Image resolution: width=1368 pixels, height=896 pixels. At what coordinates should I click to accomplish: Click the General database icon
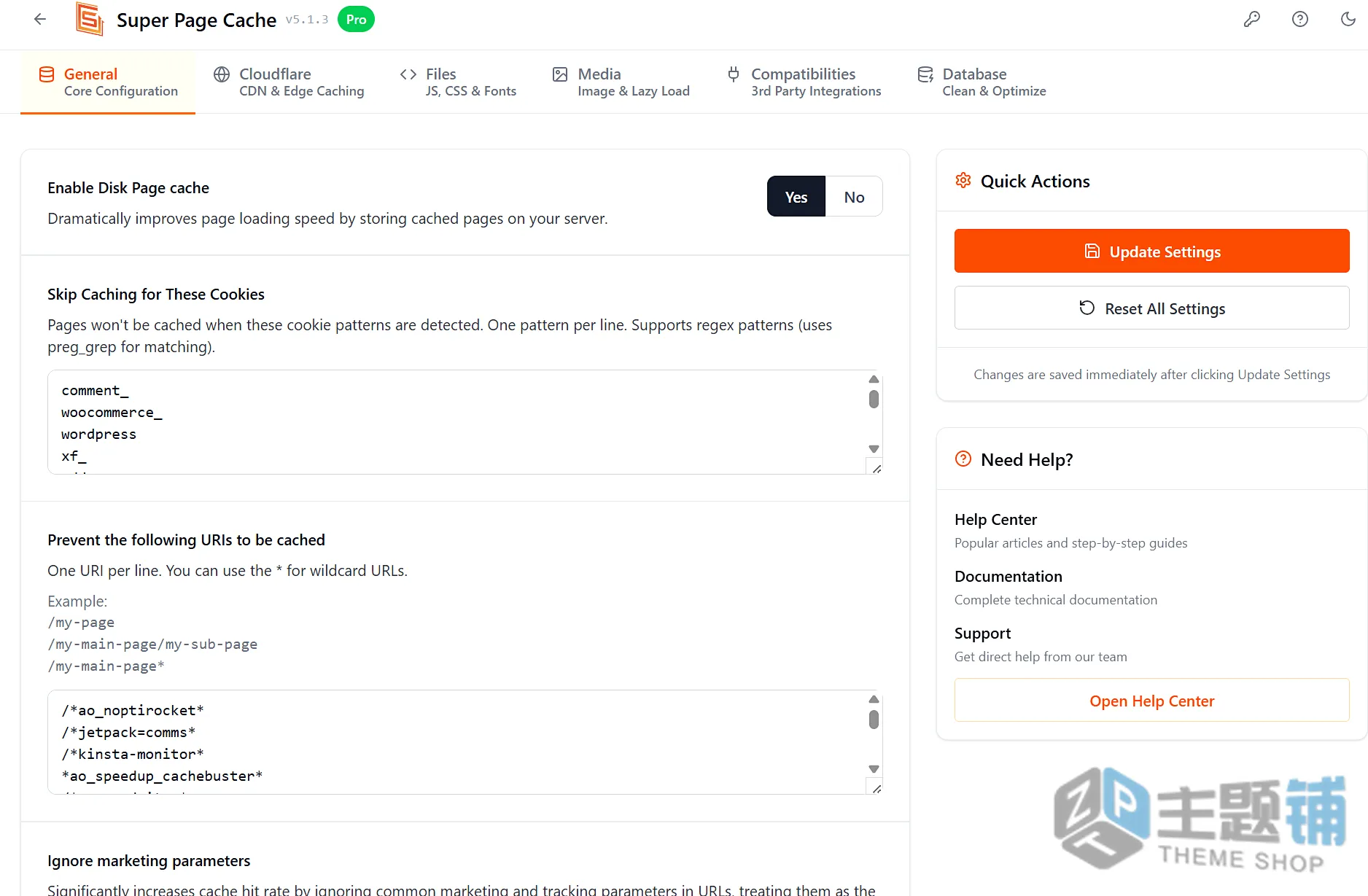point(47,74)
